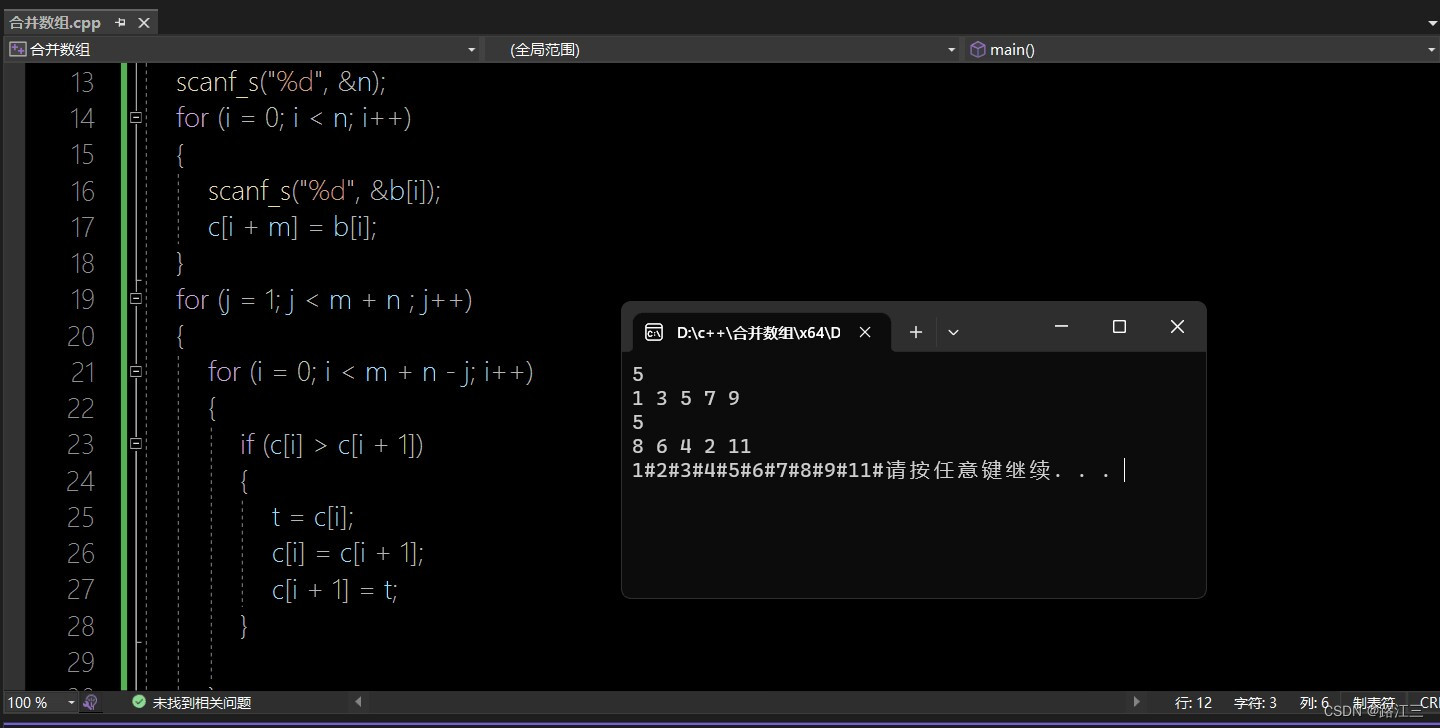Click line number 25 in the gutter
This screenshot has height=728, width=1440.
click(81, 517)
